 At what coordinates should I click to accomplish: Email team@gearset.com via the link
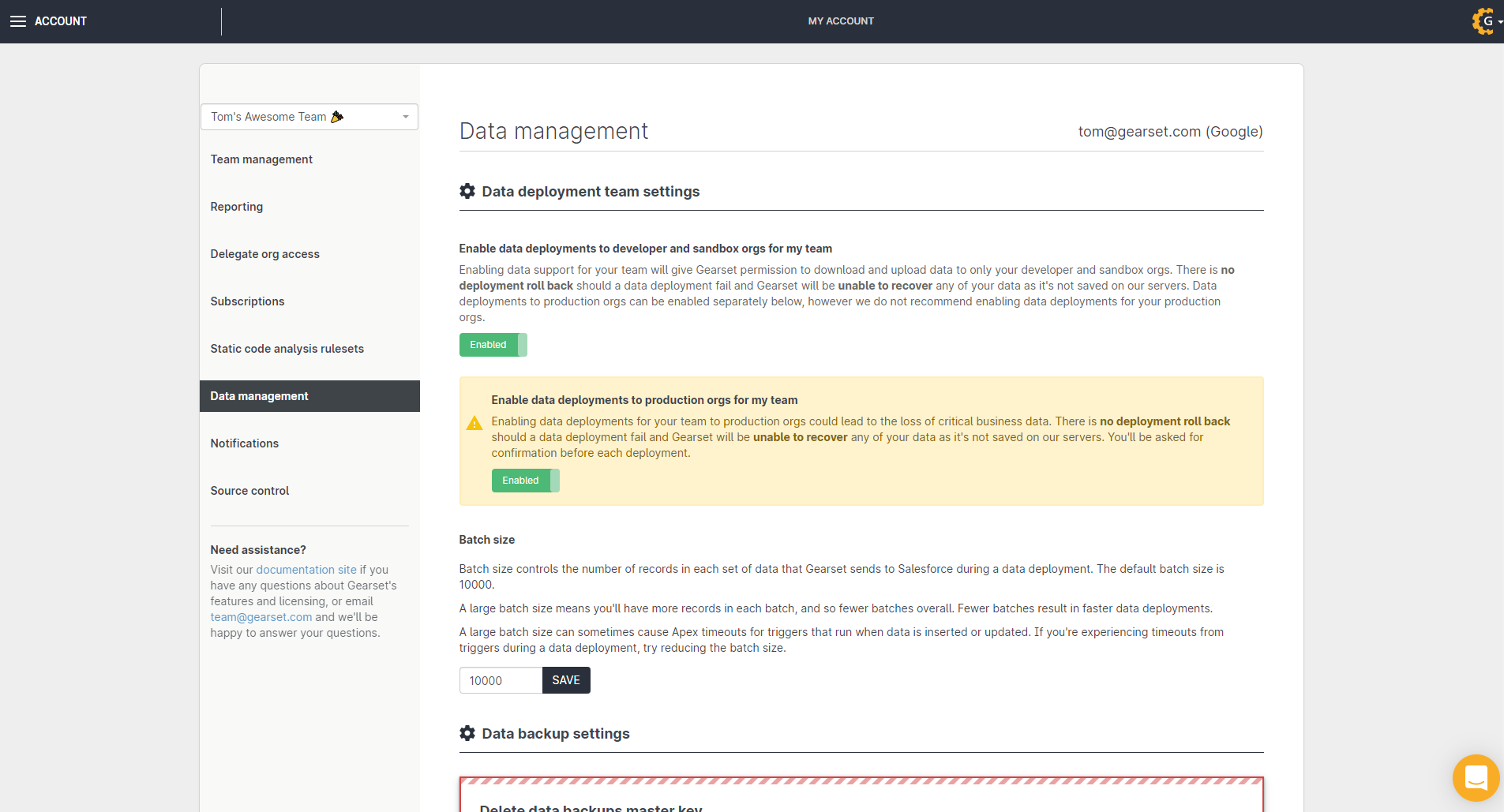click(261, 616)
